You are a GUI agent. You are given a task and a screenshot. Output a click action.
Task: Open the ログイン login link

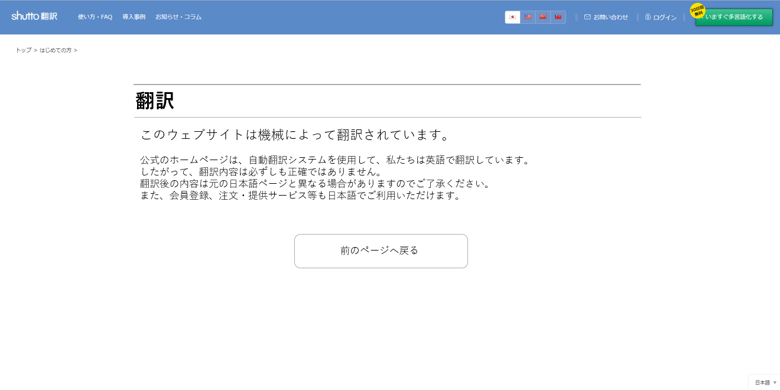[x=661, y=17]
